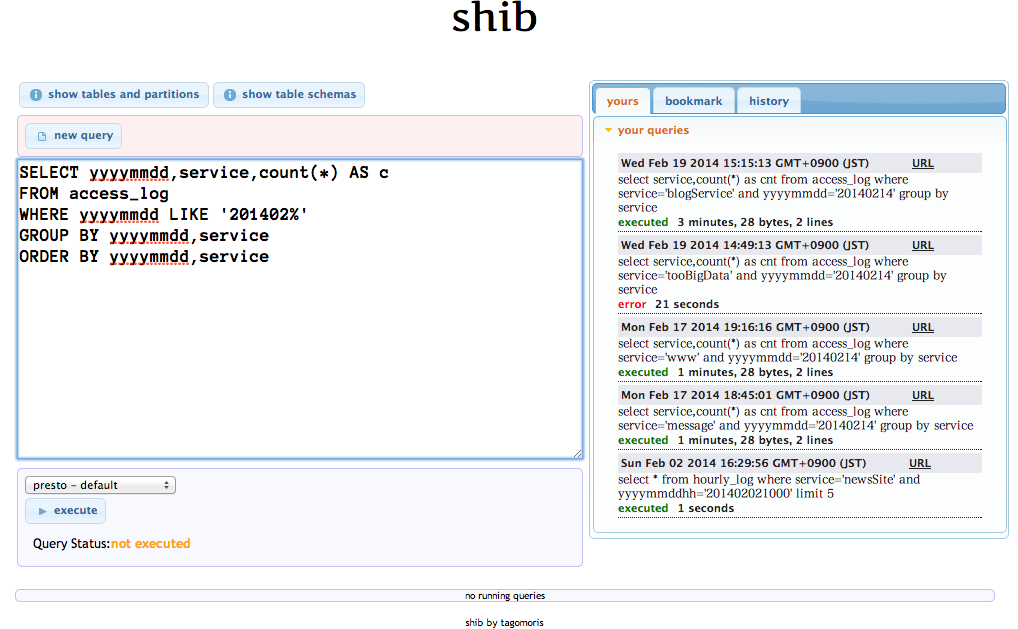Open URL link for the www query
The height and width of the screenshot is (629, 1018).
coord(922,327)
